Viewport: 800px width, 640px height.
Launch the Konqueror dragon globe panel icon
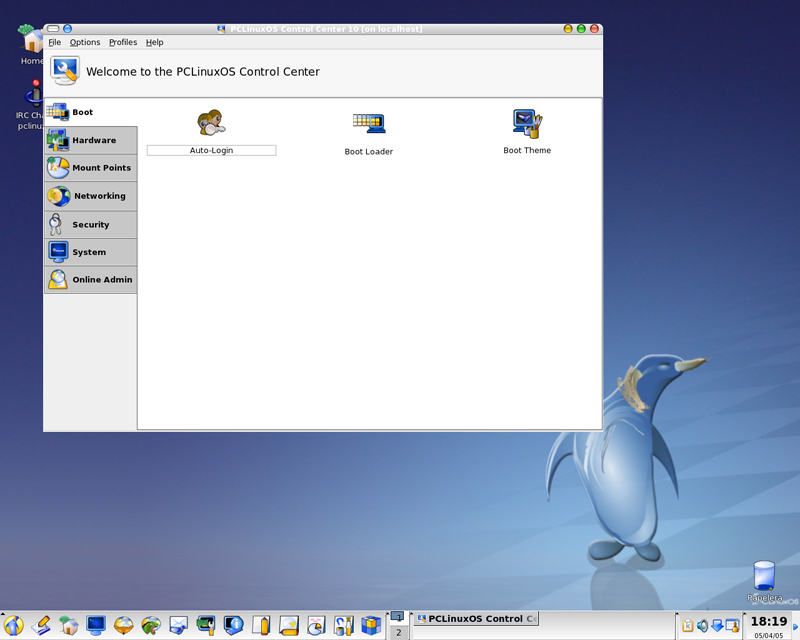point(151,625)
